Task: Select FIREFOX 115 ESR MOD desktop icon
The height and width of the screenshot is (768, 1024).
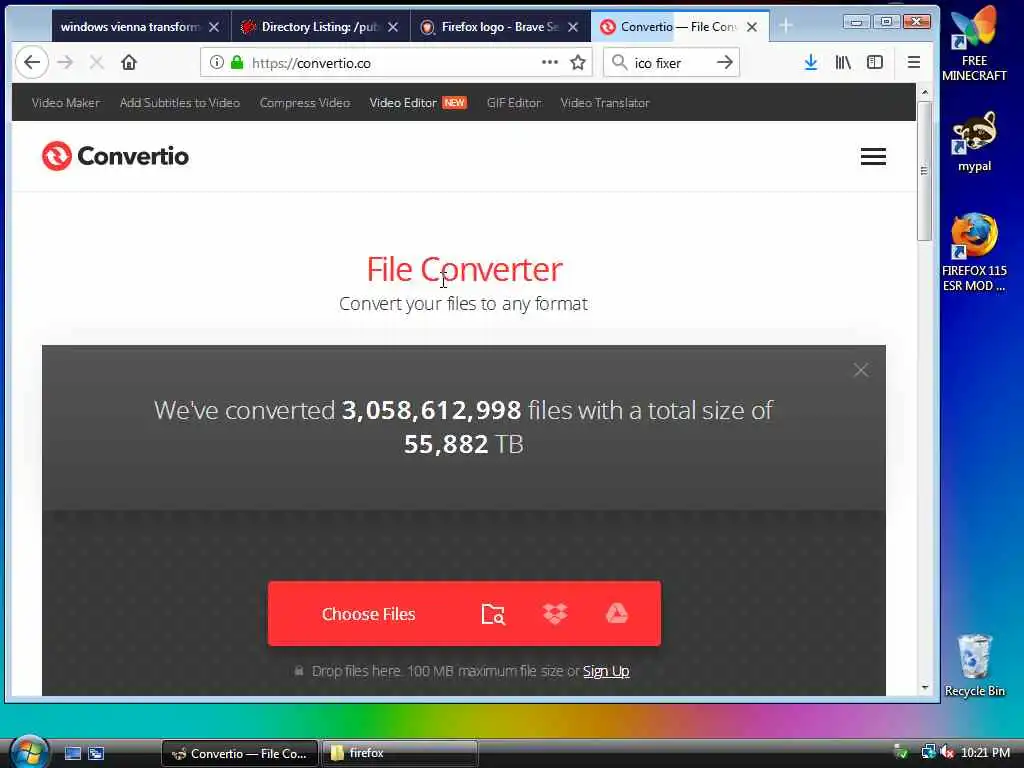Action: point(974,253)
